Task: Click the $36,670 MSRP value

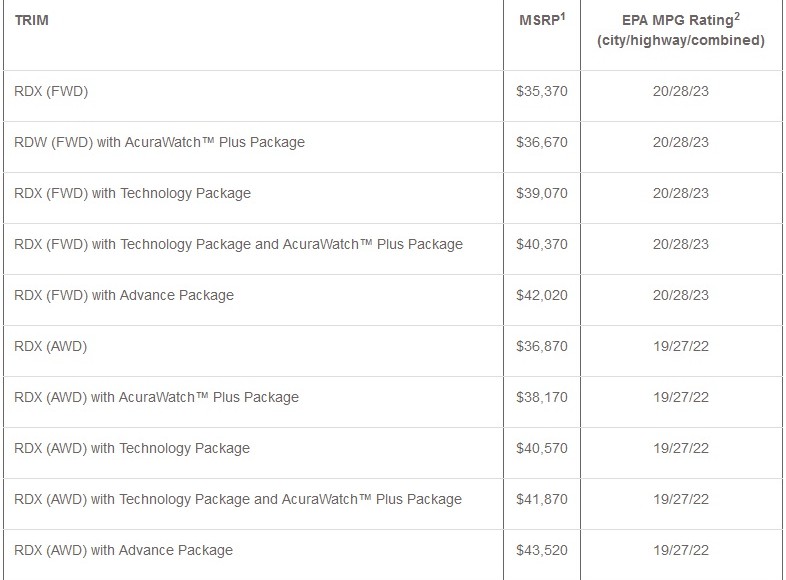Action: pyautogui.click(x=541, y=143)
